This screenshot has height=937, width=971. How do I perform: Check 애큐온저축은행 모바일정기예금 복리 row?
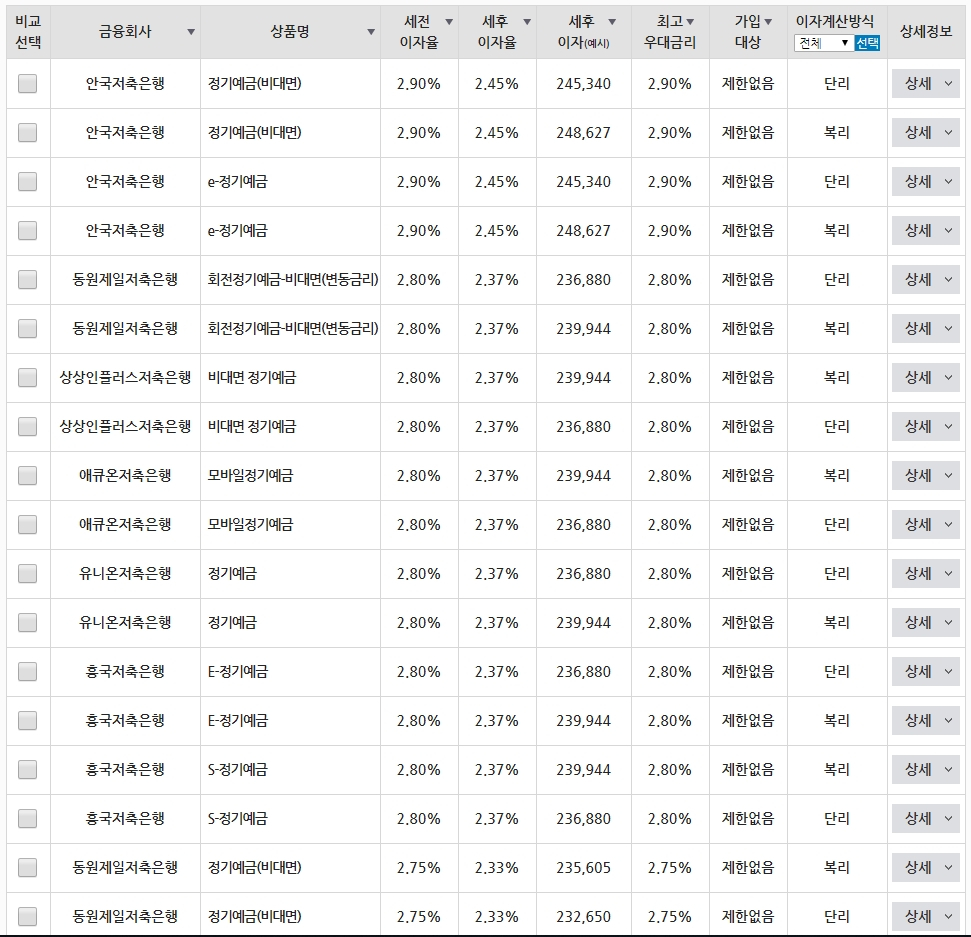[27, 476]
